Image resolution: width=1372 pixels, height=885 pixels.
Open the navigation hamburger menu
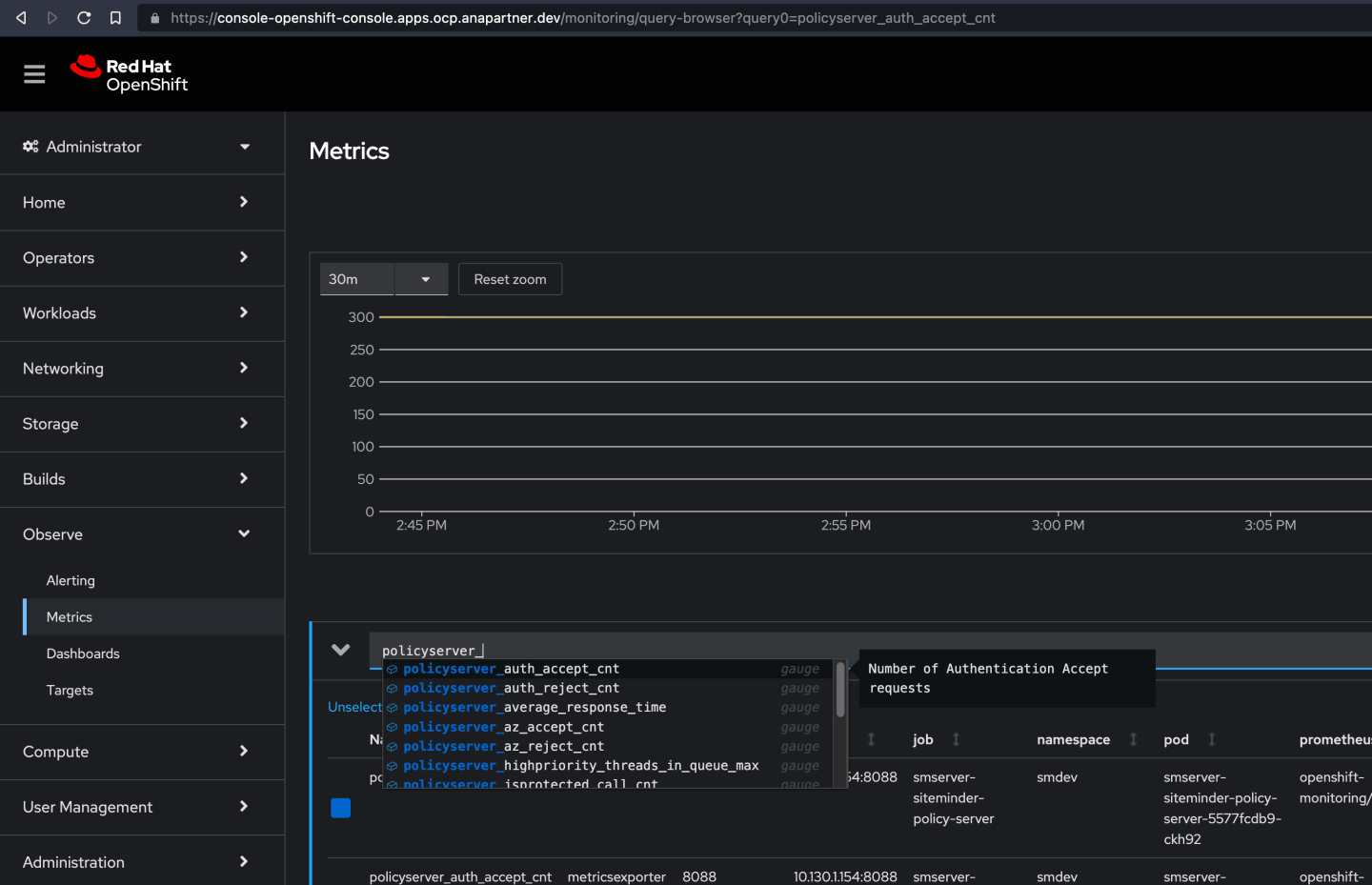point(34,73)
